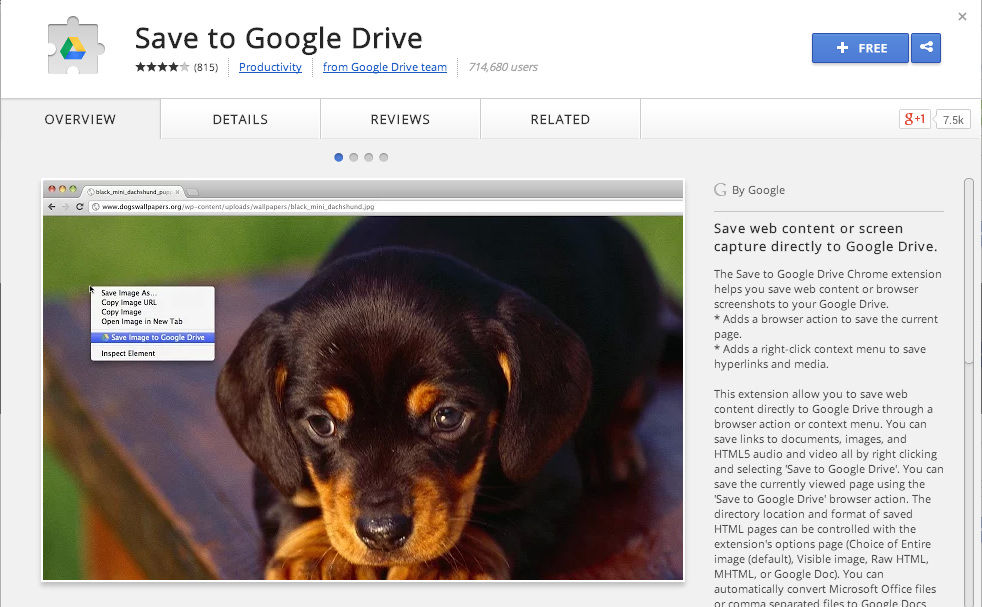Click 'Open Image in New Tab' in screenshot menu

[x=142, y=321]
